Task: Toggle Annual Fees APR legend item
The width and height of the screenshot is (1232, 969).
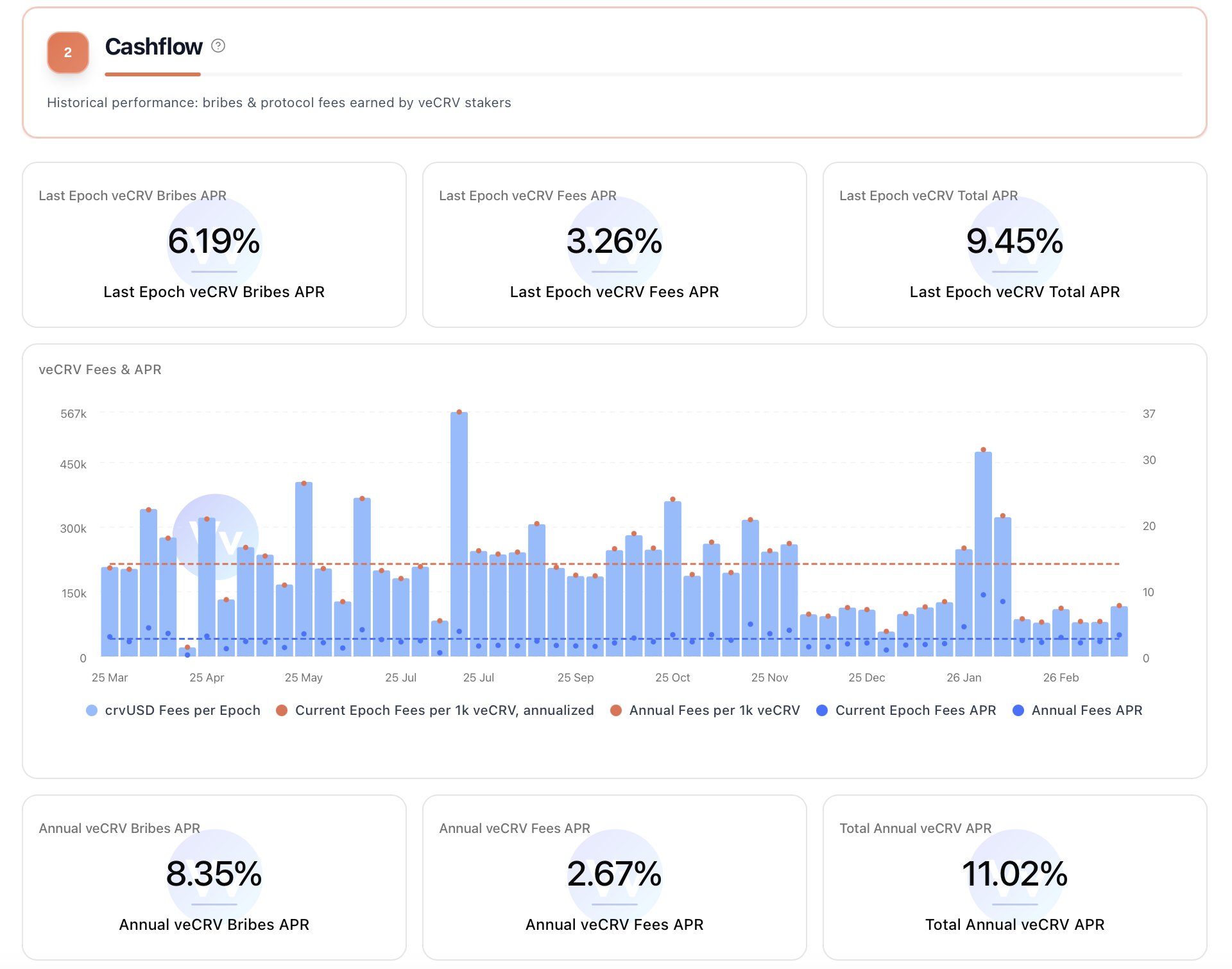Action: (1086, 710)
